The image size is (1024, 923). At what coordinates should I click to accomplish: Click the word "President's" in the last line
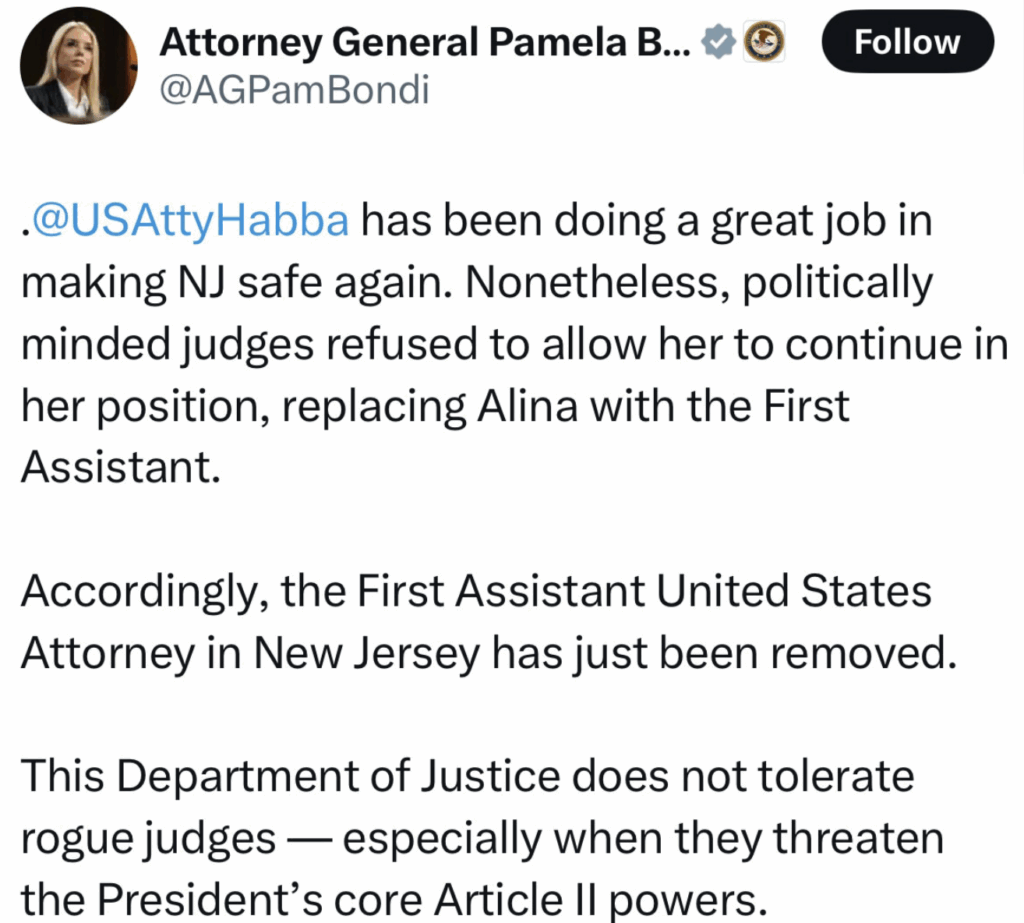(x=238, y=901)
